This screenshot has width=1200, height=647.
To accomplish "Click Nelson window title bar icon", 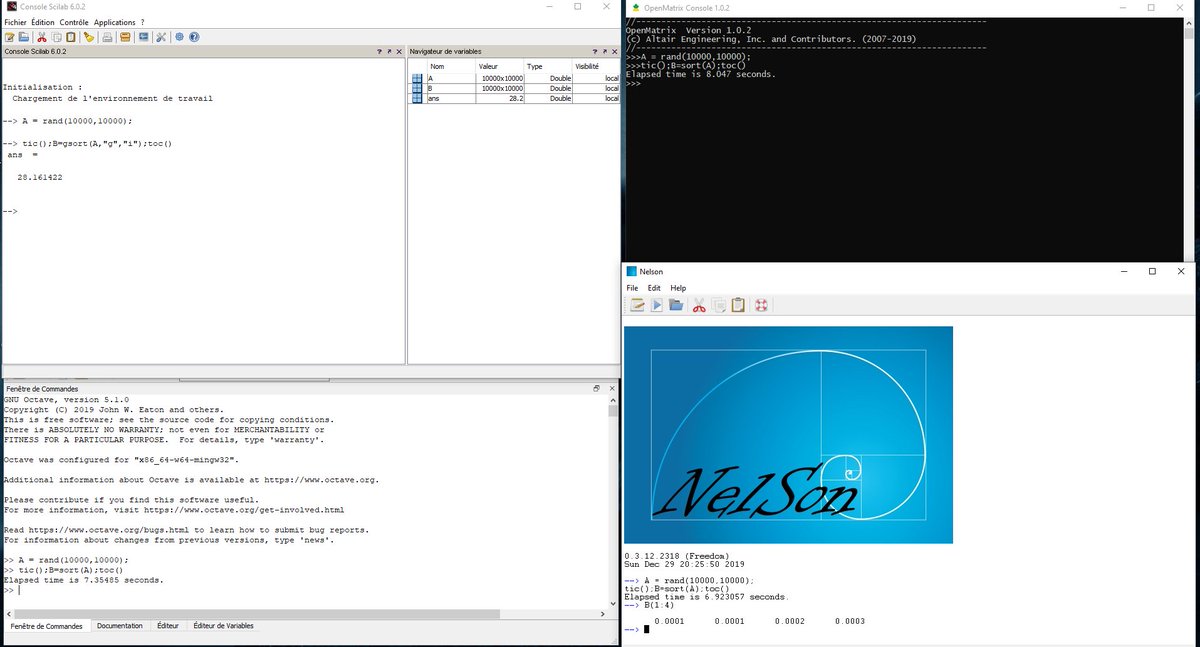I will tap(631, 271).
